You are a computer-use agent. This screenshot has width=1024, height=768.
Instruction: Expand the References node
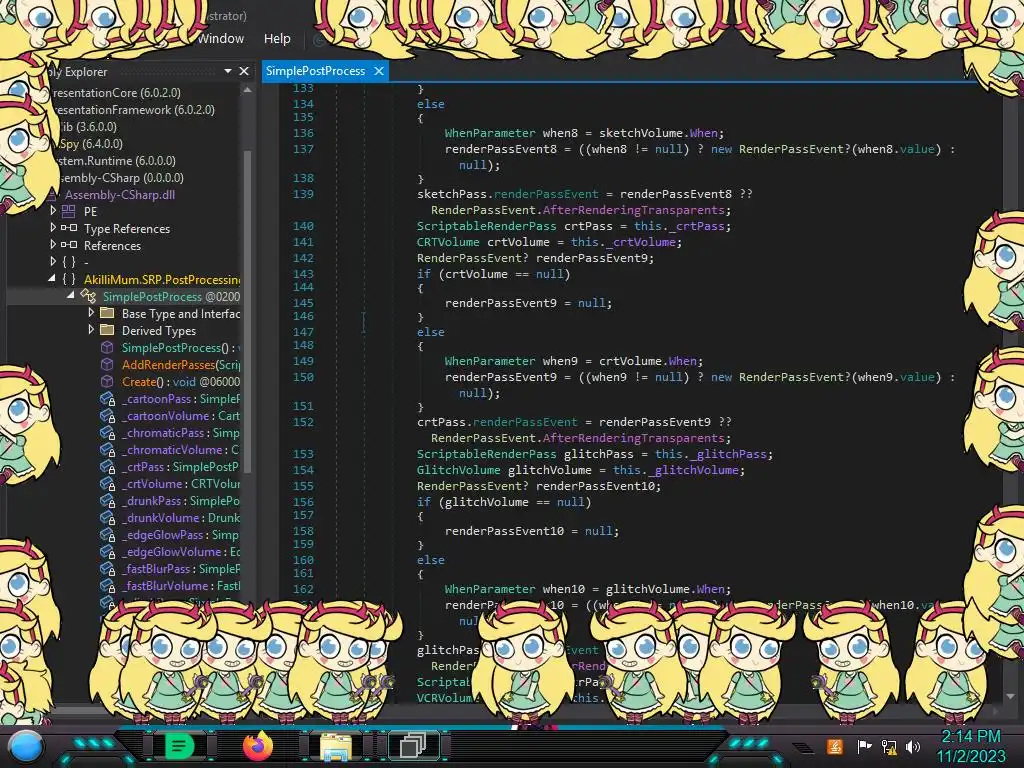(53, 244)
